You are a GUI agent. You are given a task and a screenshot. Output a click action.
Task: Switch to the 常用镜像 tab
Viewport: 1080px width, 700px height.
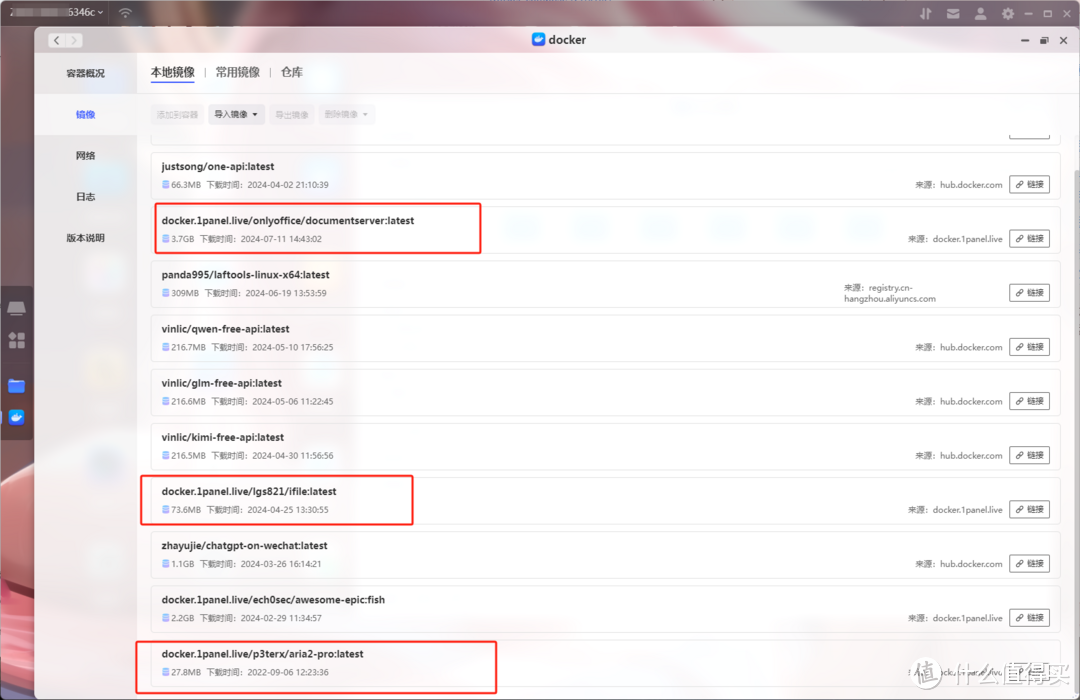tap(238, 72)
